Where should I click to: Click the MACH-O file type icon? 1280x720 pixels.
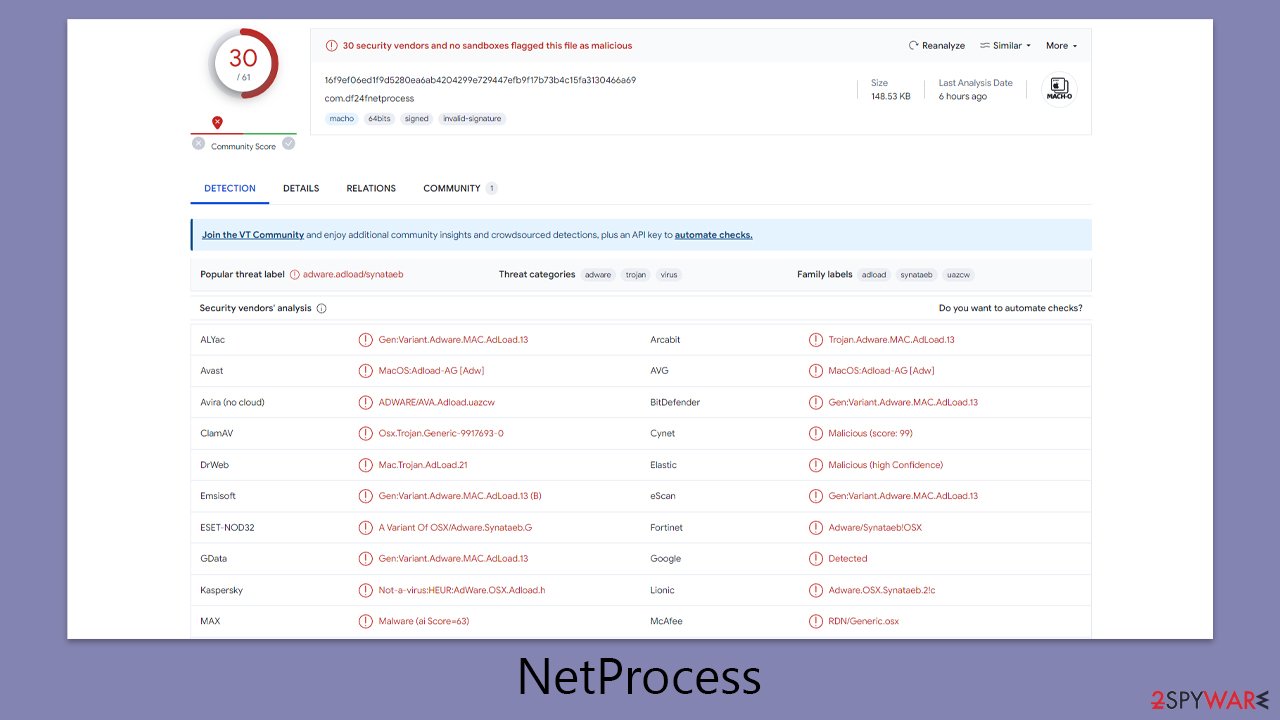[1059, 88]
